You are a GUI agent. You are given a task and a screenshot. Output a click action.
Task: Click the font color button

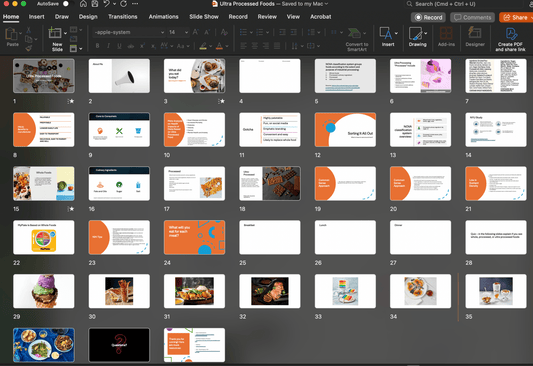(219, 46)
